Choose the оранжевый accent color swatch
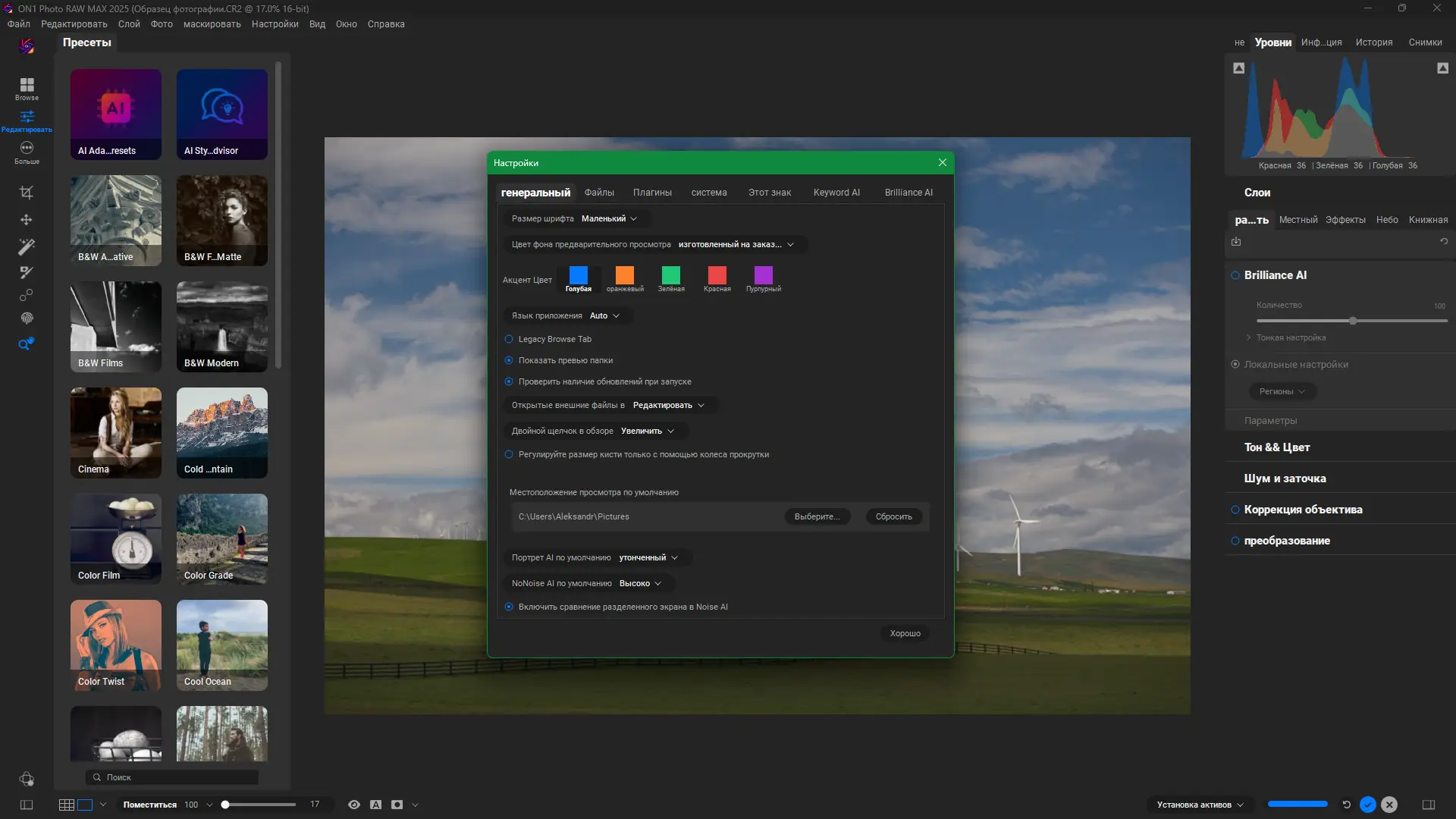1456x819 pixels. (x=625, y=275)
